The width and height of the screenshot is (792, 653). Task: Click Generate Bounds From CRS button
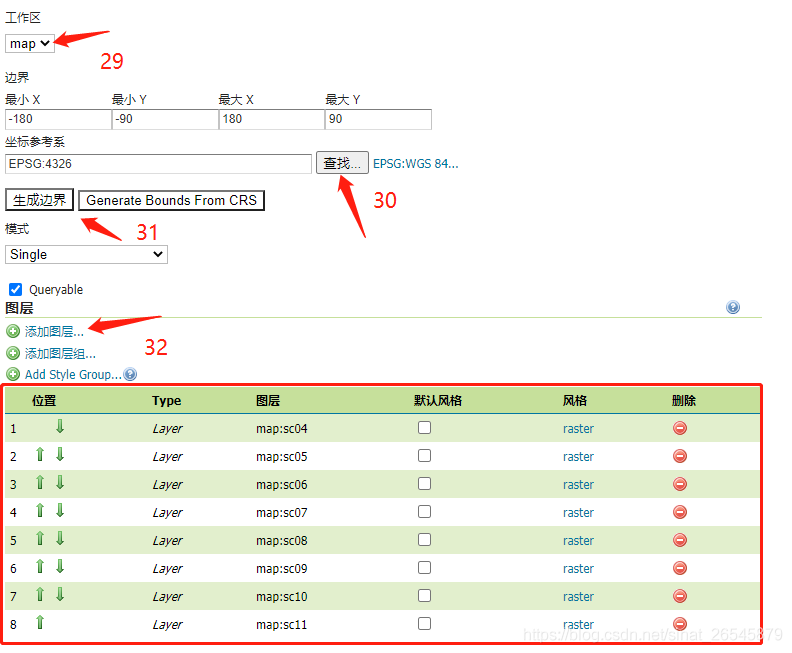click(171, 200)
